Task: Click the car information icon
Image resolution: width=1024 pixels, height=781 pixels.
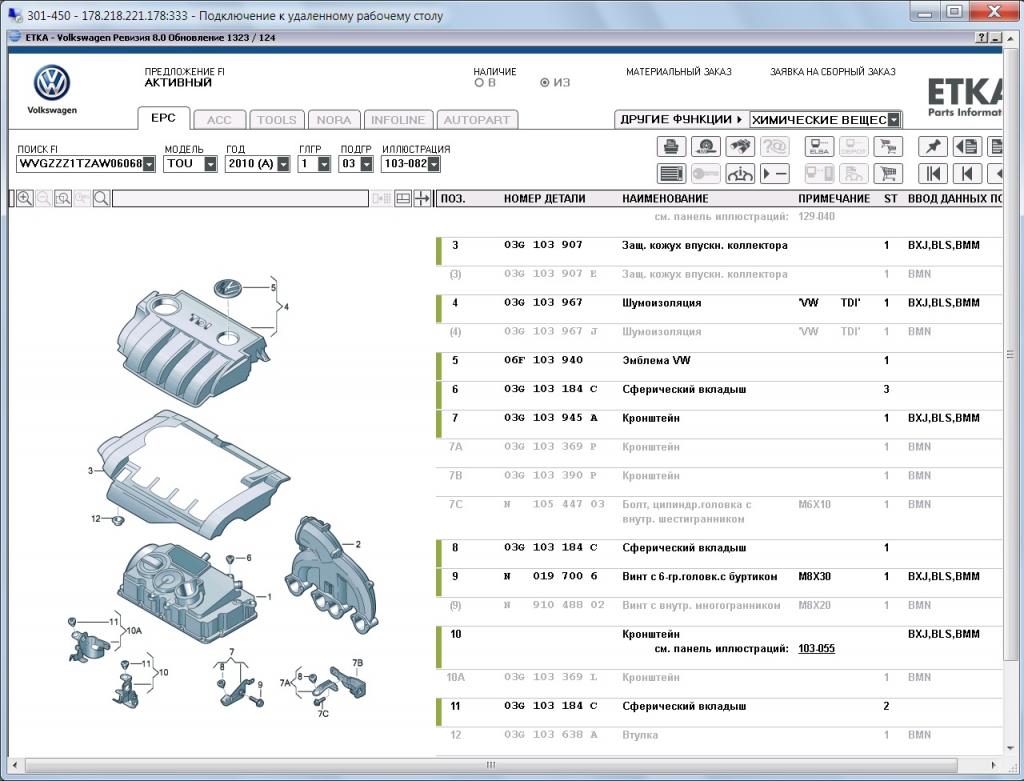Action: click(x=739, y=174)
